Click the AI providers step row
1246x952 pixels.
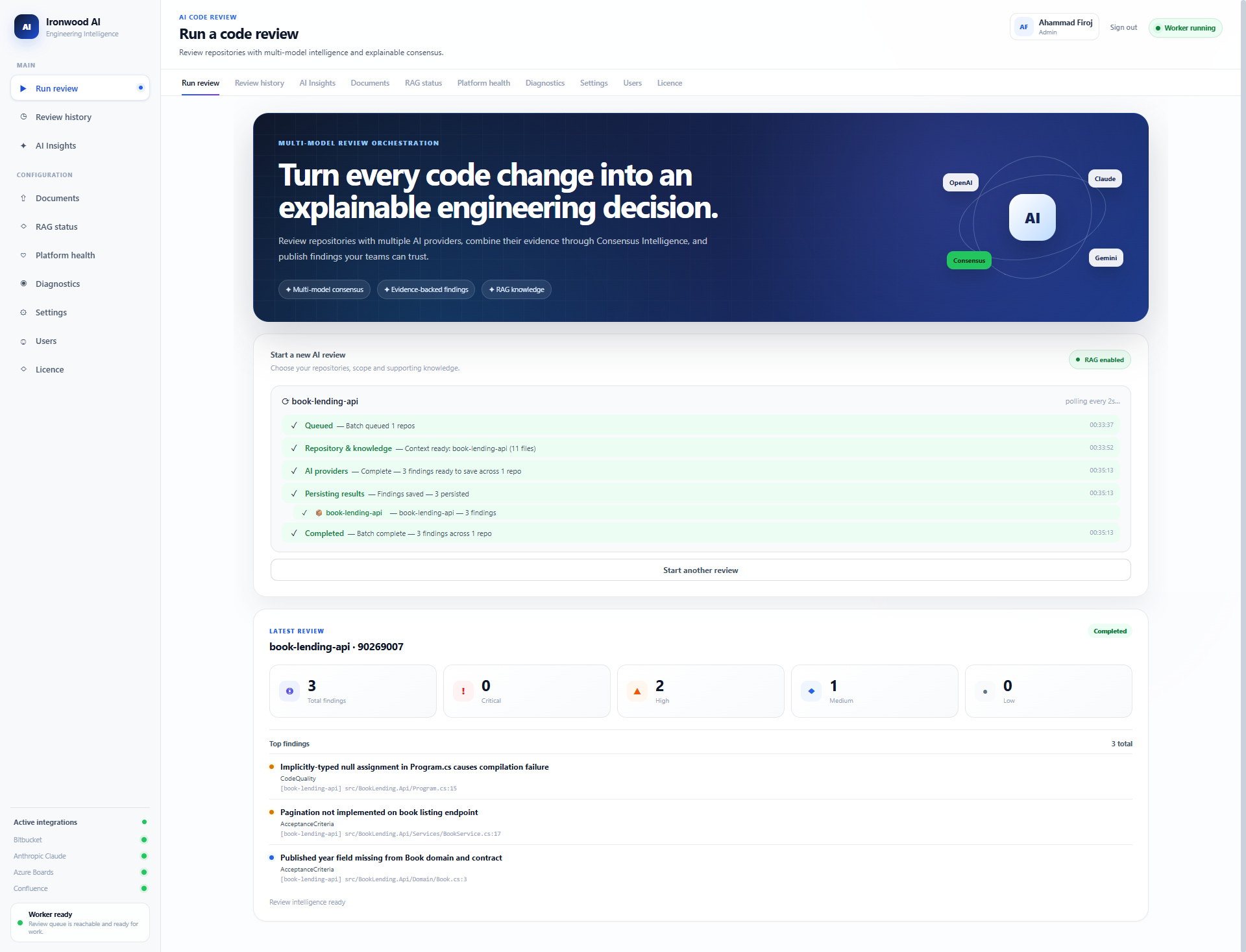(x=701, y=471)
